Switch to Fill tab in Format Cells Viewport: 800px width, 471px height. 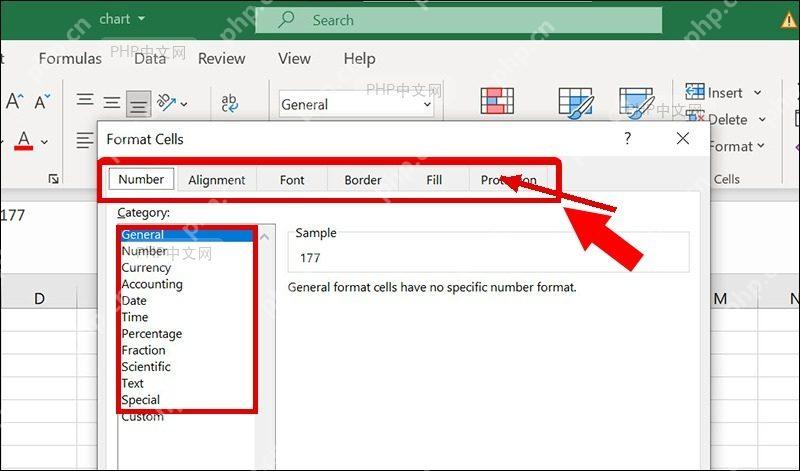434,180
